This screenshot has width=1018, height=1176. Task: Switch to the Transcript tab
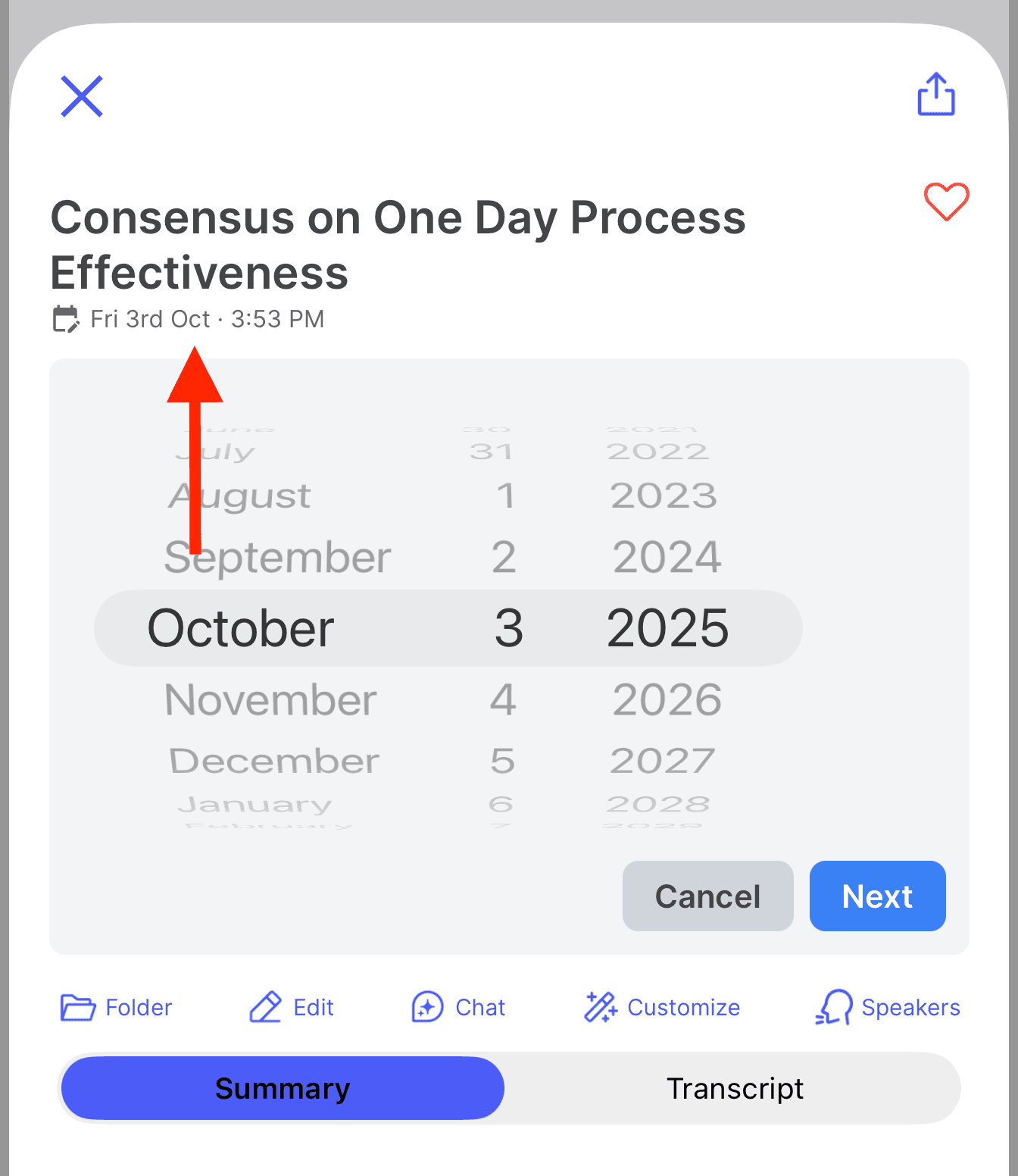point(735,1088)
